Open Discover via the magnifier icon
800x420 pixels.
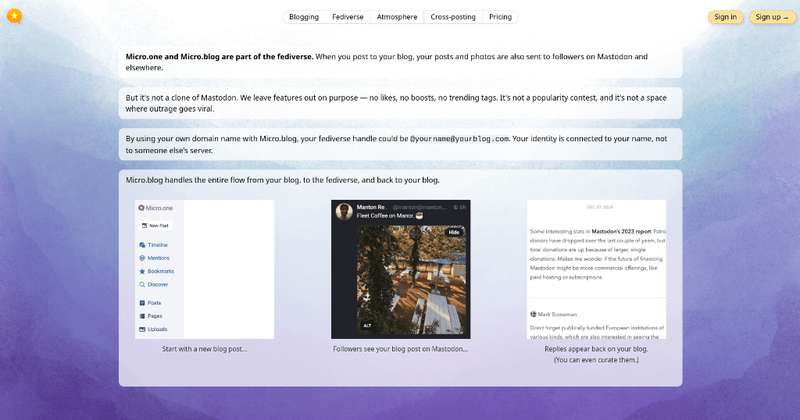(x=142, y=285)
